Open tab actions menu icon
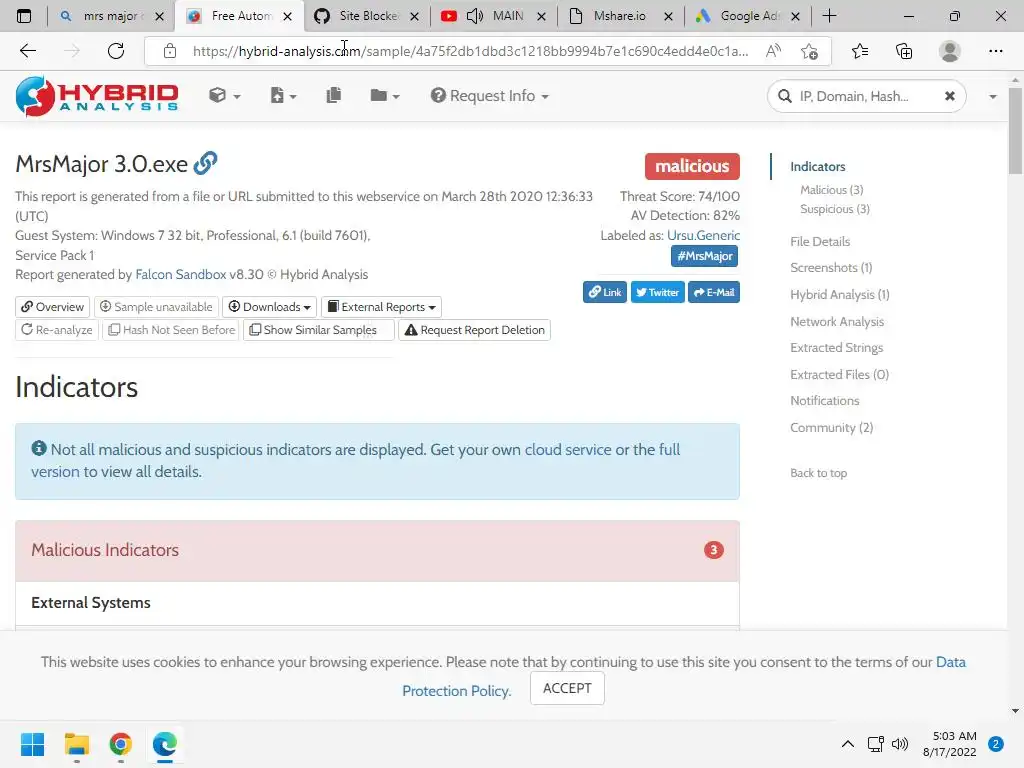This screenshot has width=1024, height=768. (x=24, y=16)
